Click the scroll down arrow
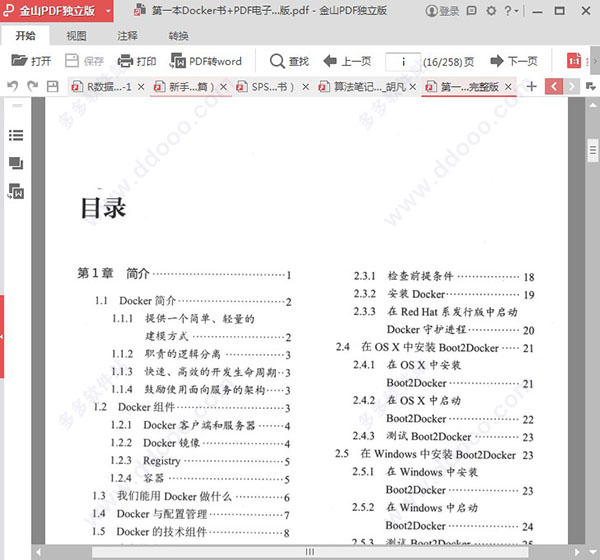Viewport: 600px width, 560px height. click(x=593, y=552)
